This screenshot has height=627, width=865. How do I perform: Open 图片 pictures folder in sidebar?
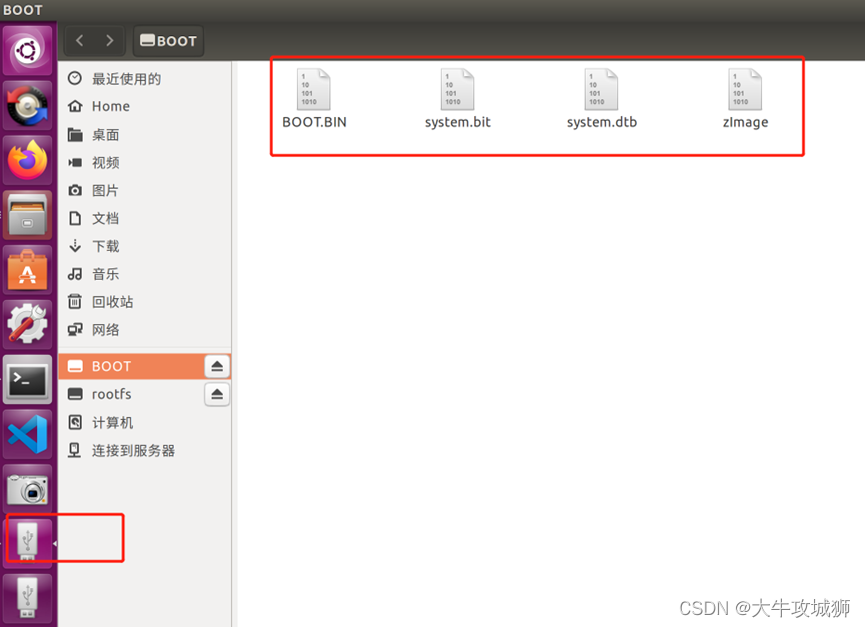pos(145,190)
